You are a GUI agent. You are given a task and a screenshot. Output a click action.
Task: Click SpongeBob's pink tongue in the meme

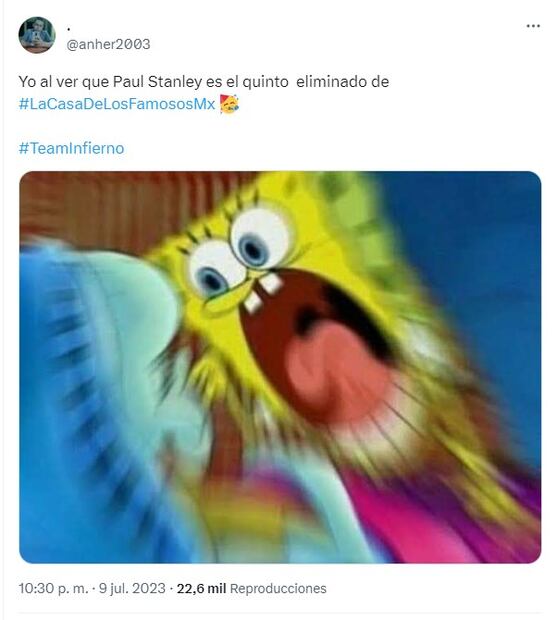[x=336, y=372]
